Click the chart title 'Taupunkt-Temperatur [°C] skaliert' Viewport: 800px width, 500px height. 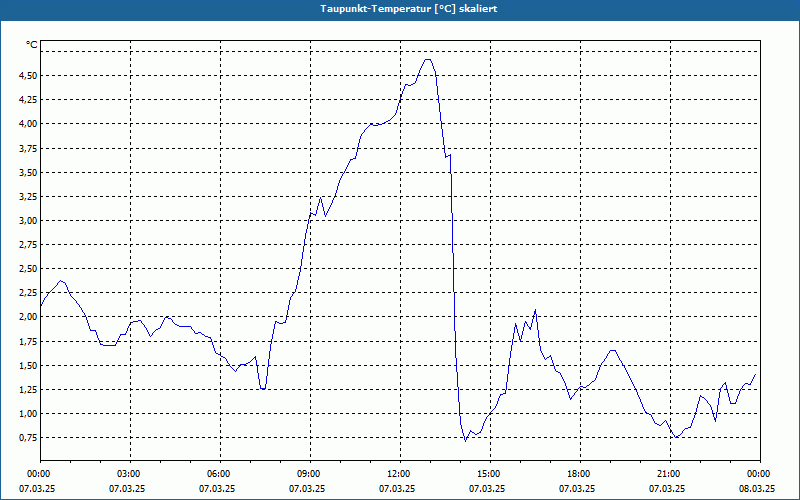pyautogui.click(x=409, y=9)
